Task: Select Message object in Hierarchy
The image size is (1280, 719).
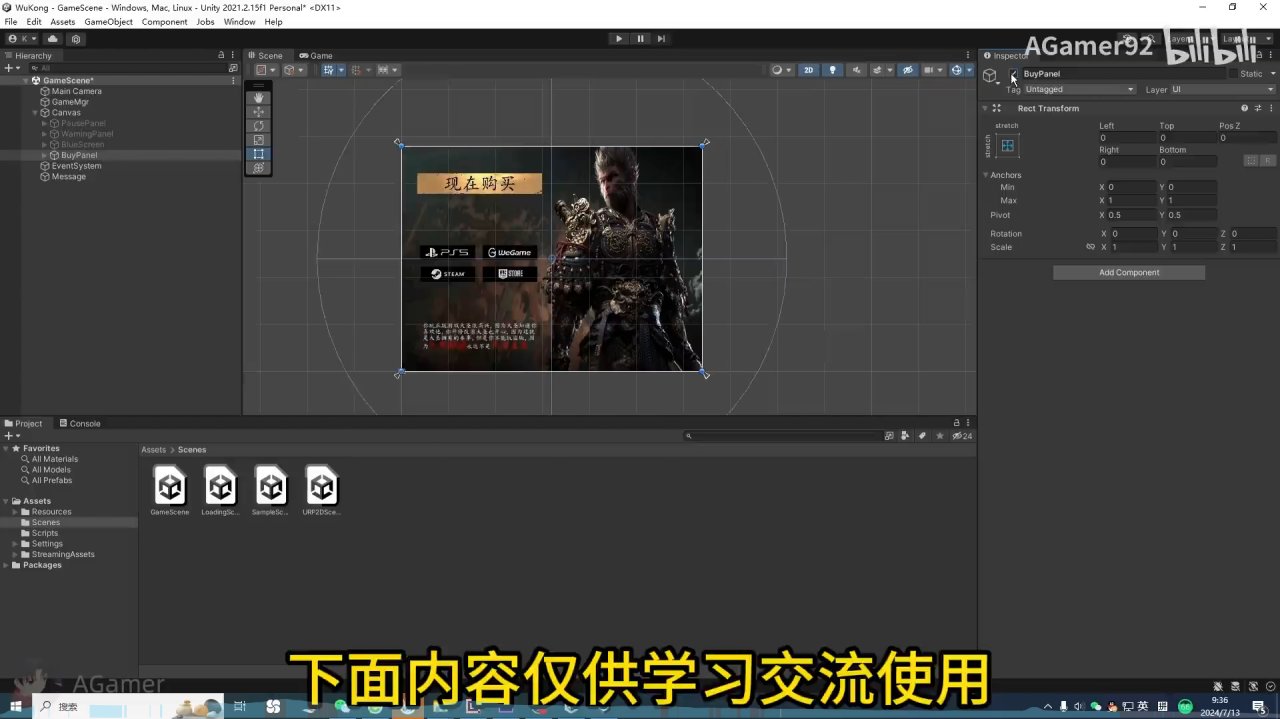Action: pyautogui.click(x=68, y=177)
